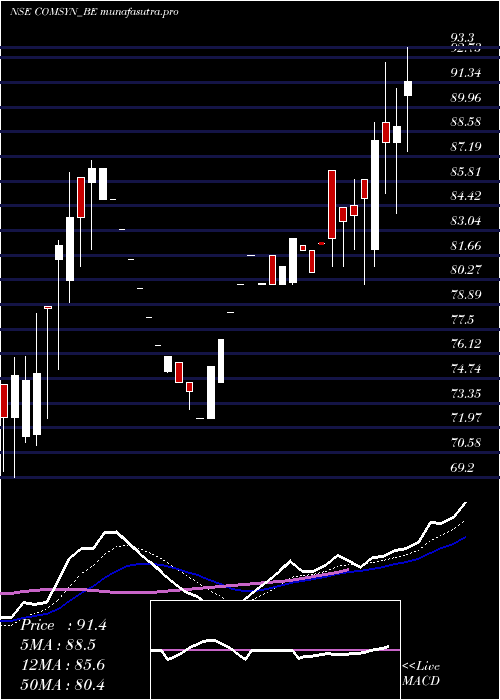This screenshot has width=500, height=700.
Task: Click the 69.2 price axis label
Action: coord(463,468)
